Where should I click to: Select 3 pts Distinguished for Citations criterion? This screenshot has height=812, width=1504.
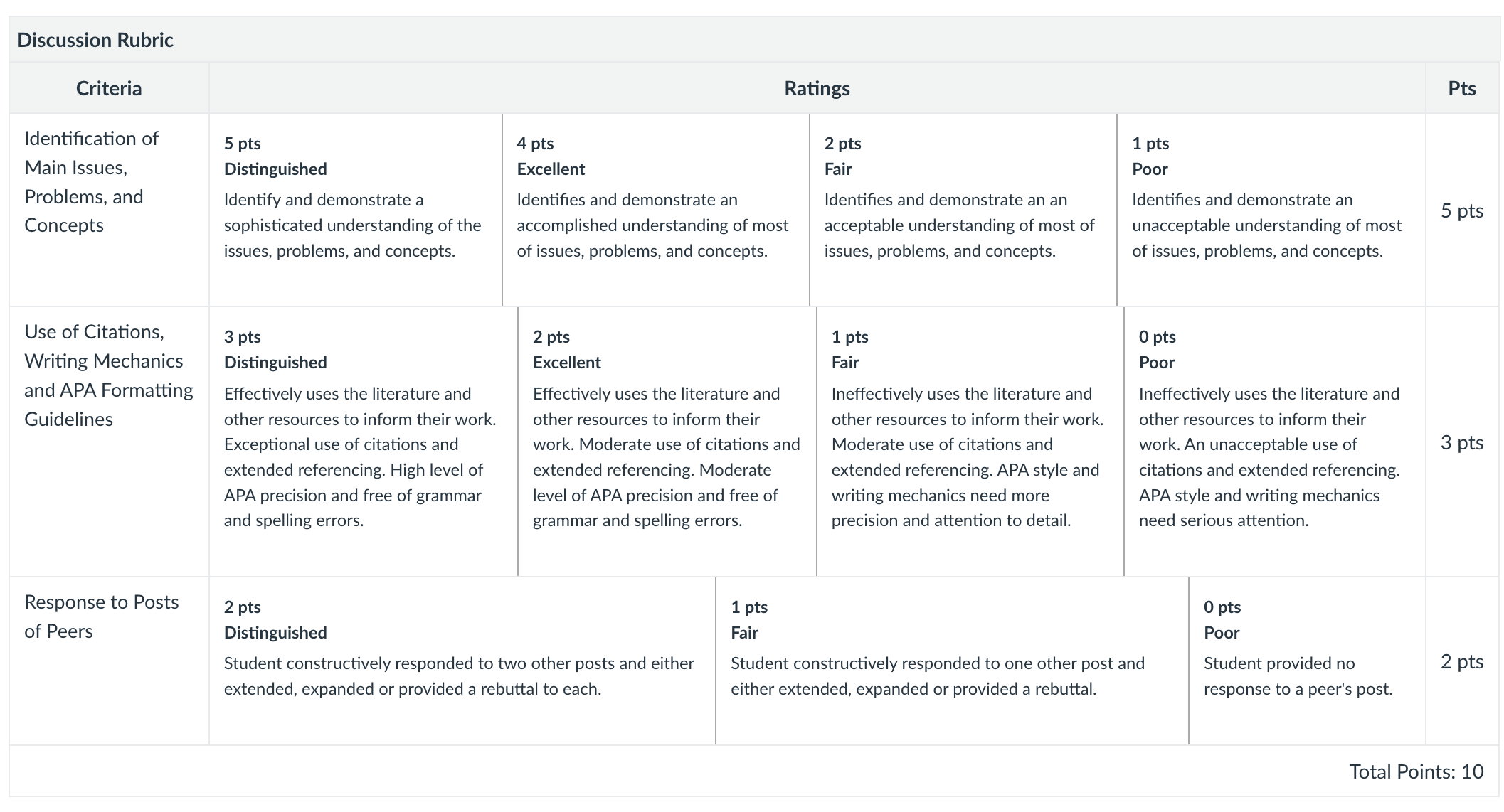pos(364,442)
